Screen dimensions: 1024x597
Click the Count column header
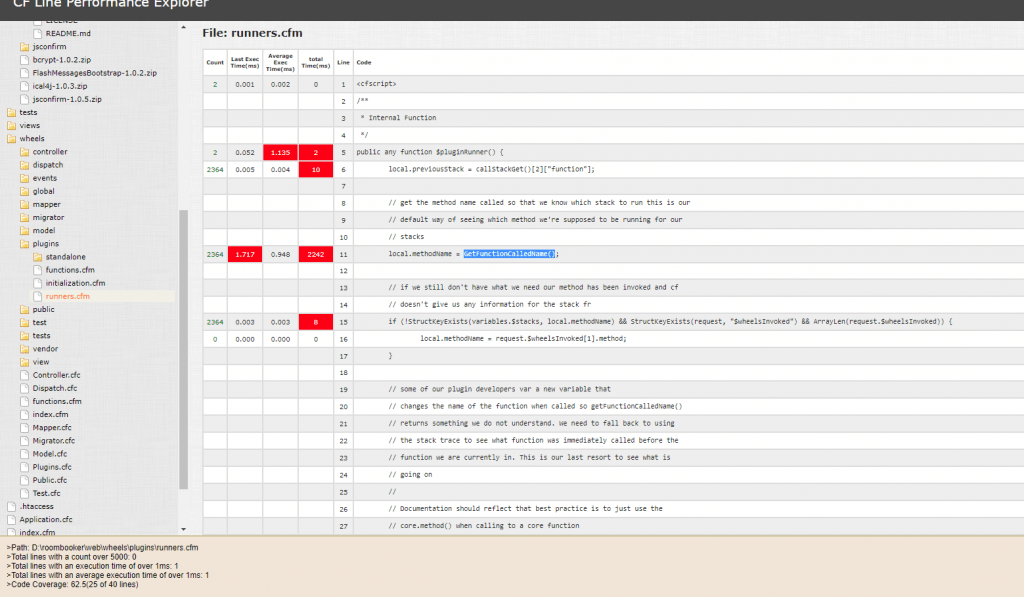[x=215, y=63]
